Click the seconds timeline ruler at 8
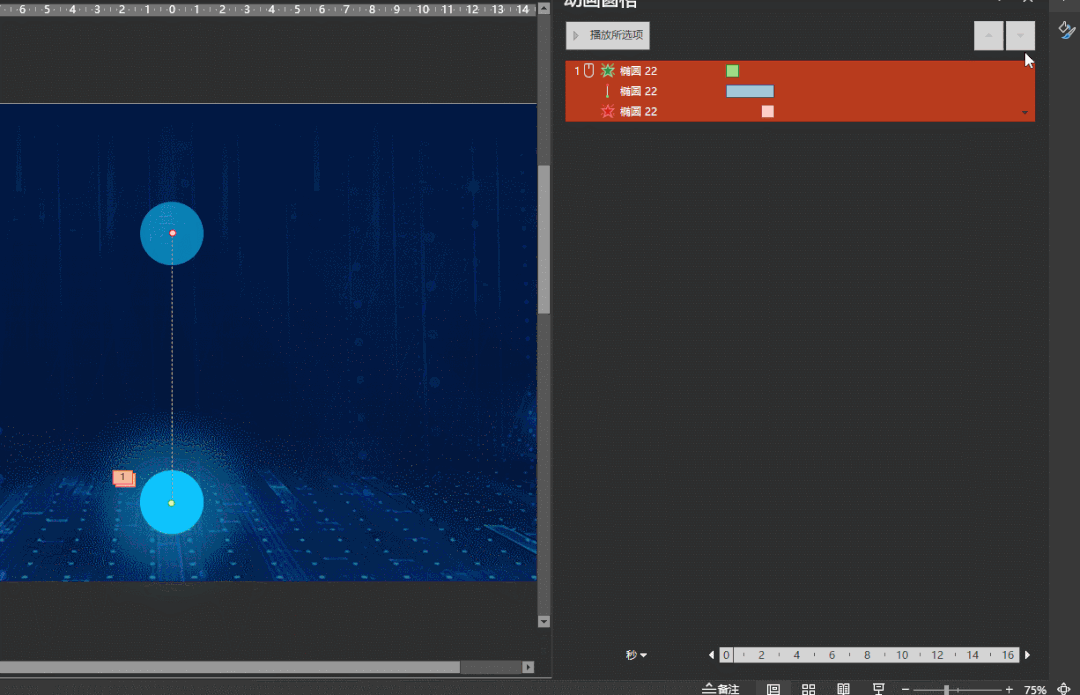The width and height of the screenshot is (1080, 695). (x=867, y=655)
